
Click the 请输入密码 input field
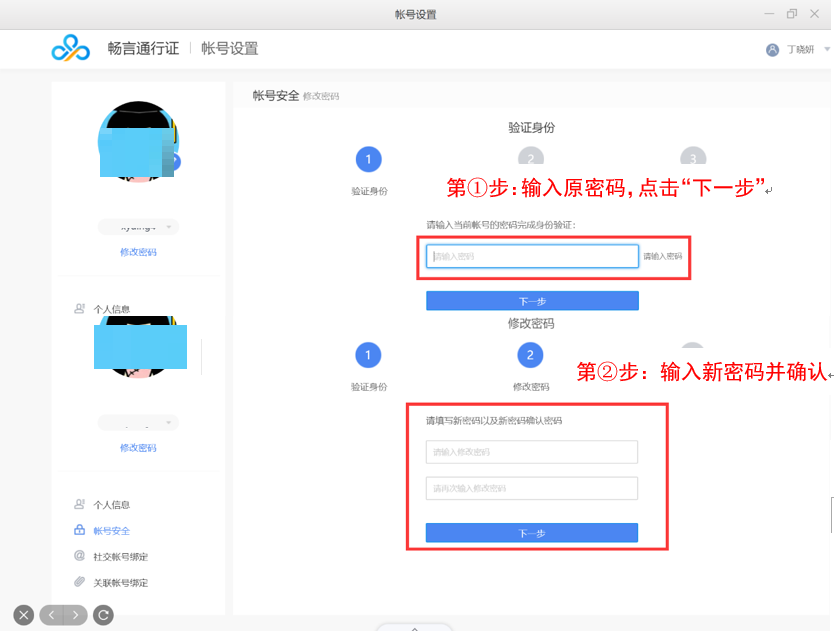coord(532,256)
